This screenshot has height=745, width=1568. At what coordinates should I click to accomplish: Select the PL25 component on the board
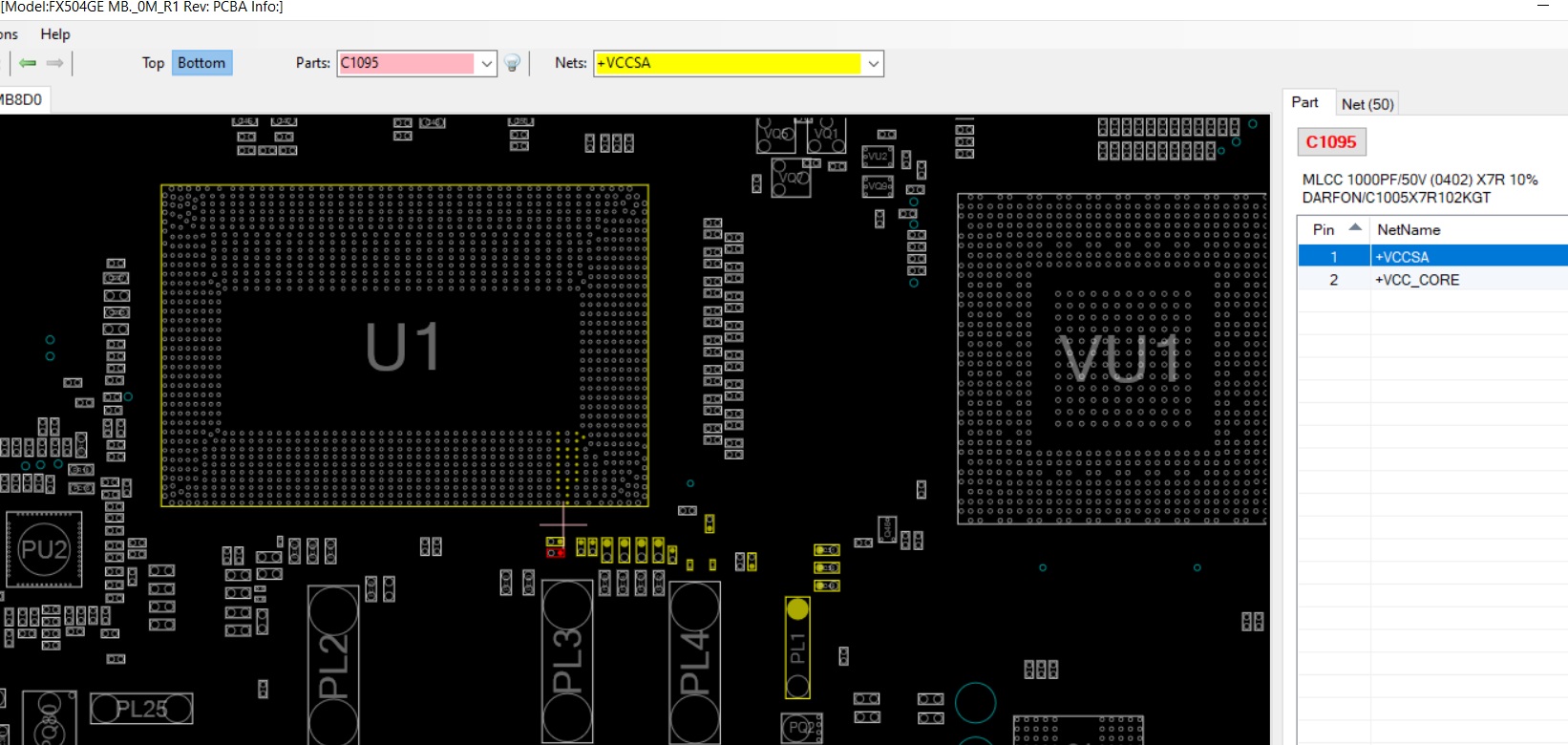(141, 709)
